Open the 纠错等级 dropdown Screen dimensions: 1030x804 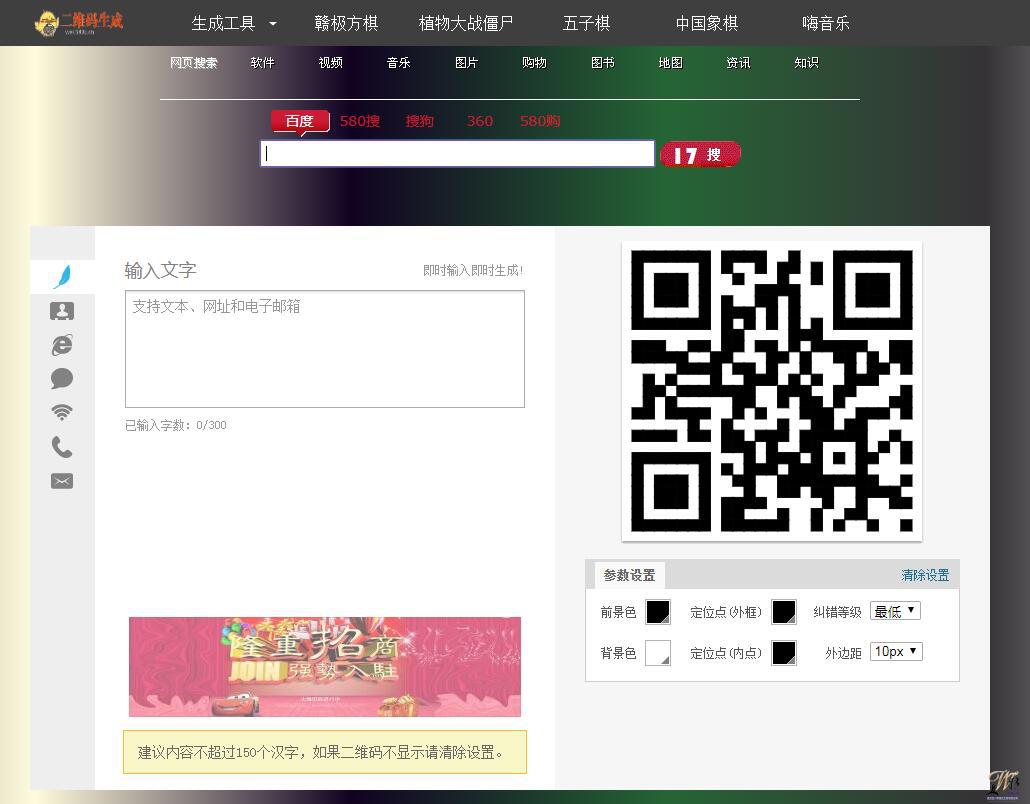click(x=894, y=611)
